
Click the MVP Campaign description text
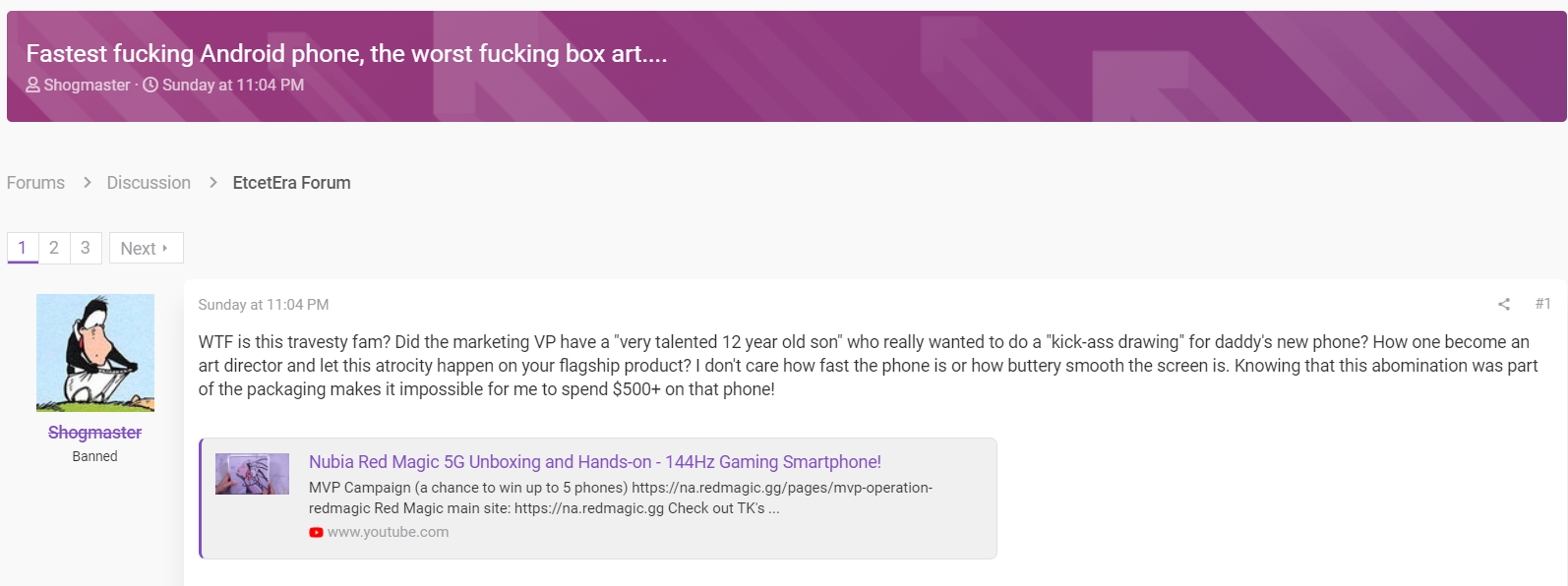point(621,498)
